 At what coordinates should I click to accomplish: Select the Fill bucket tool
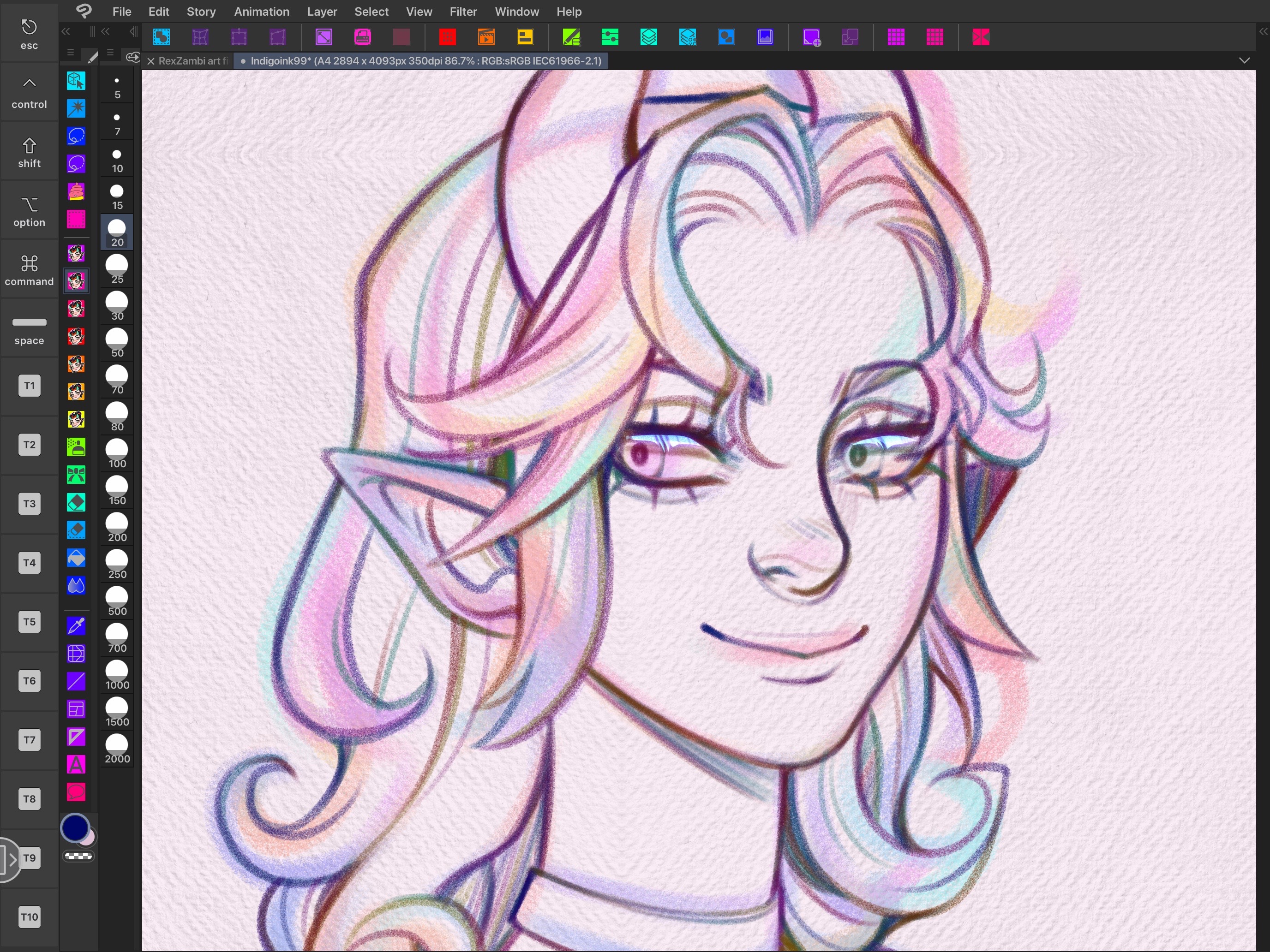pyautogui.click(x=76, y=558)
